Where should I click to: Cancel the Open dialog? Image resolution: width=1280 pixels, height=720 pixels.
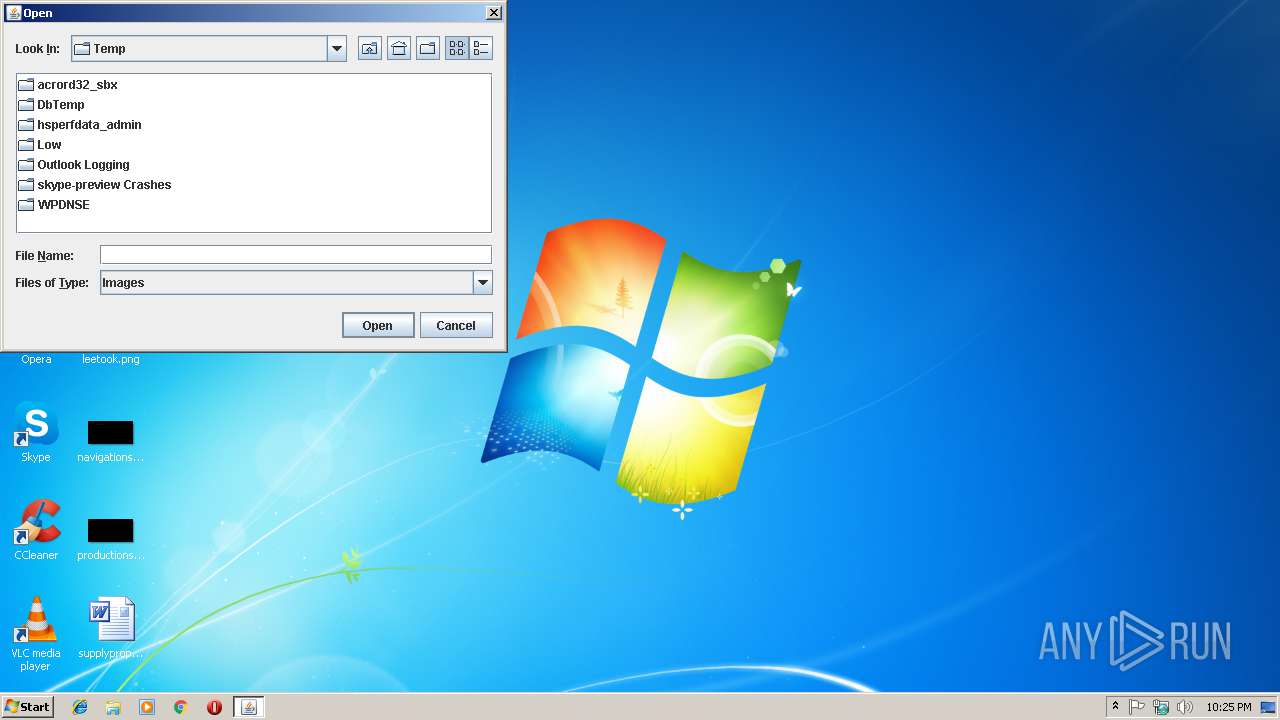coord(456,325)
